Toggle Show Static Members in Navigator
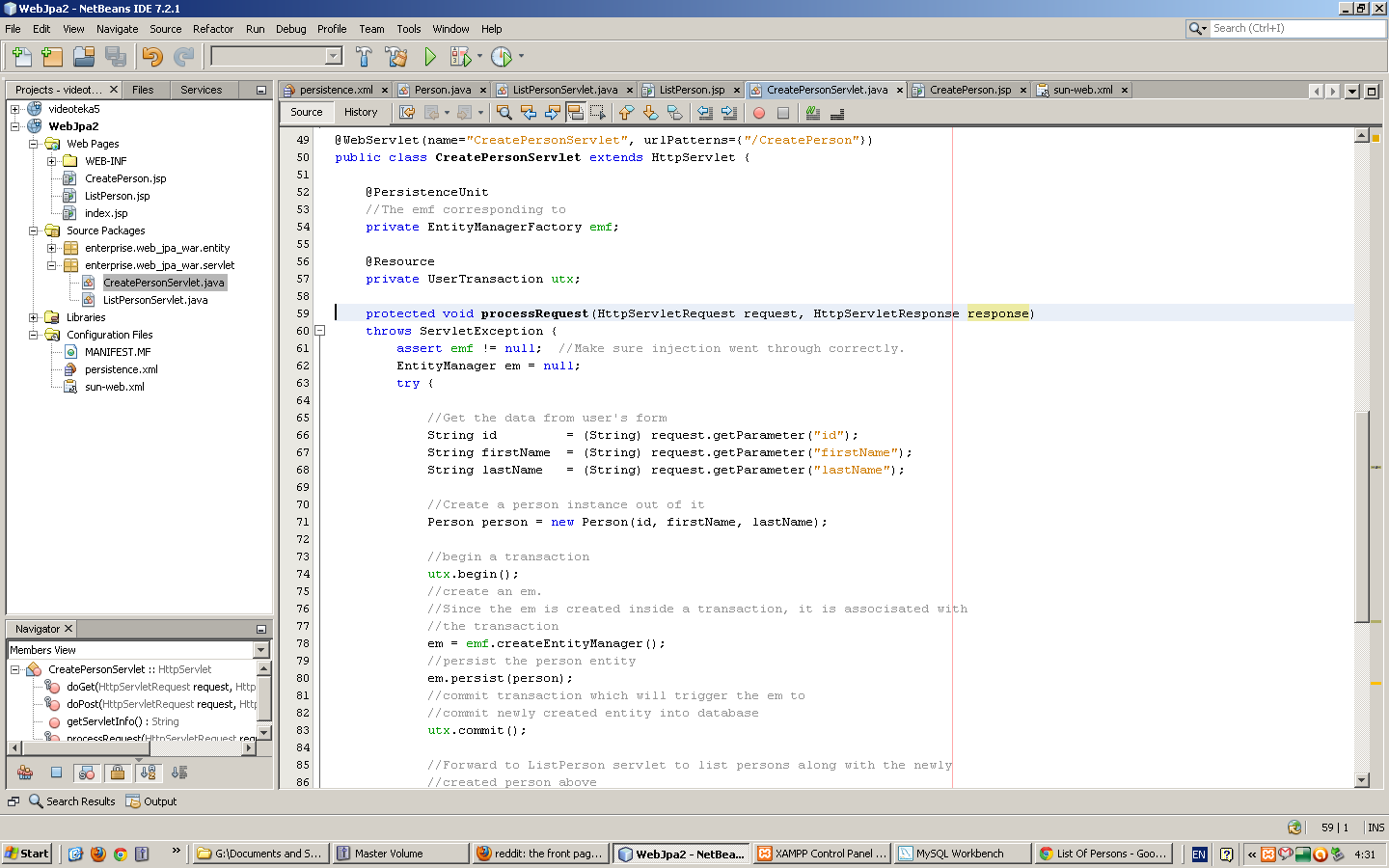The width and height of the screenshot is (1389, 868). [x=87, y=773]
